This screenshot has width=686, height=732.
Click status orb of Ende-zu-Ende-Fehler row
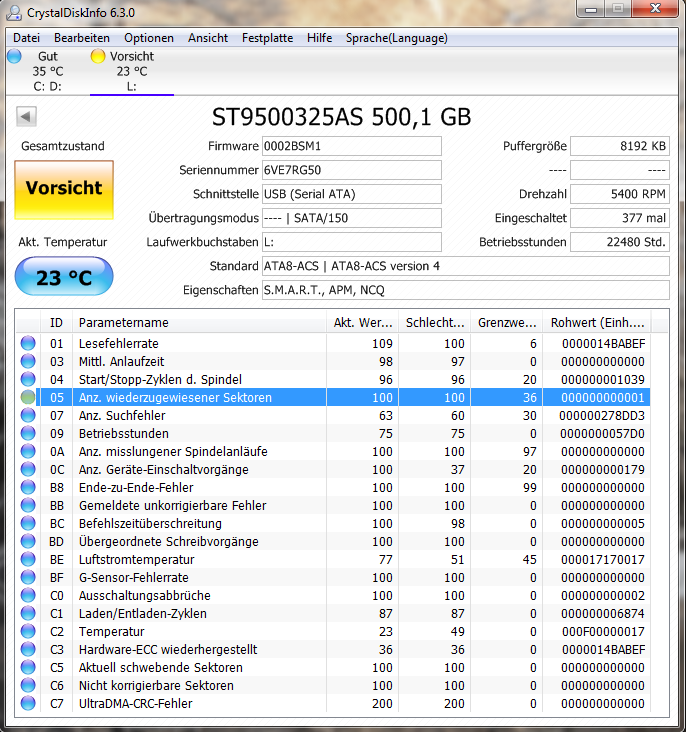[x=28, y=487]
